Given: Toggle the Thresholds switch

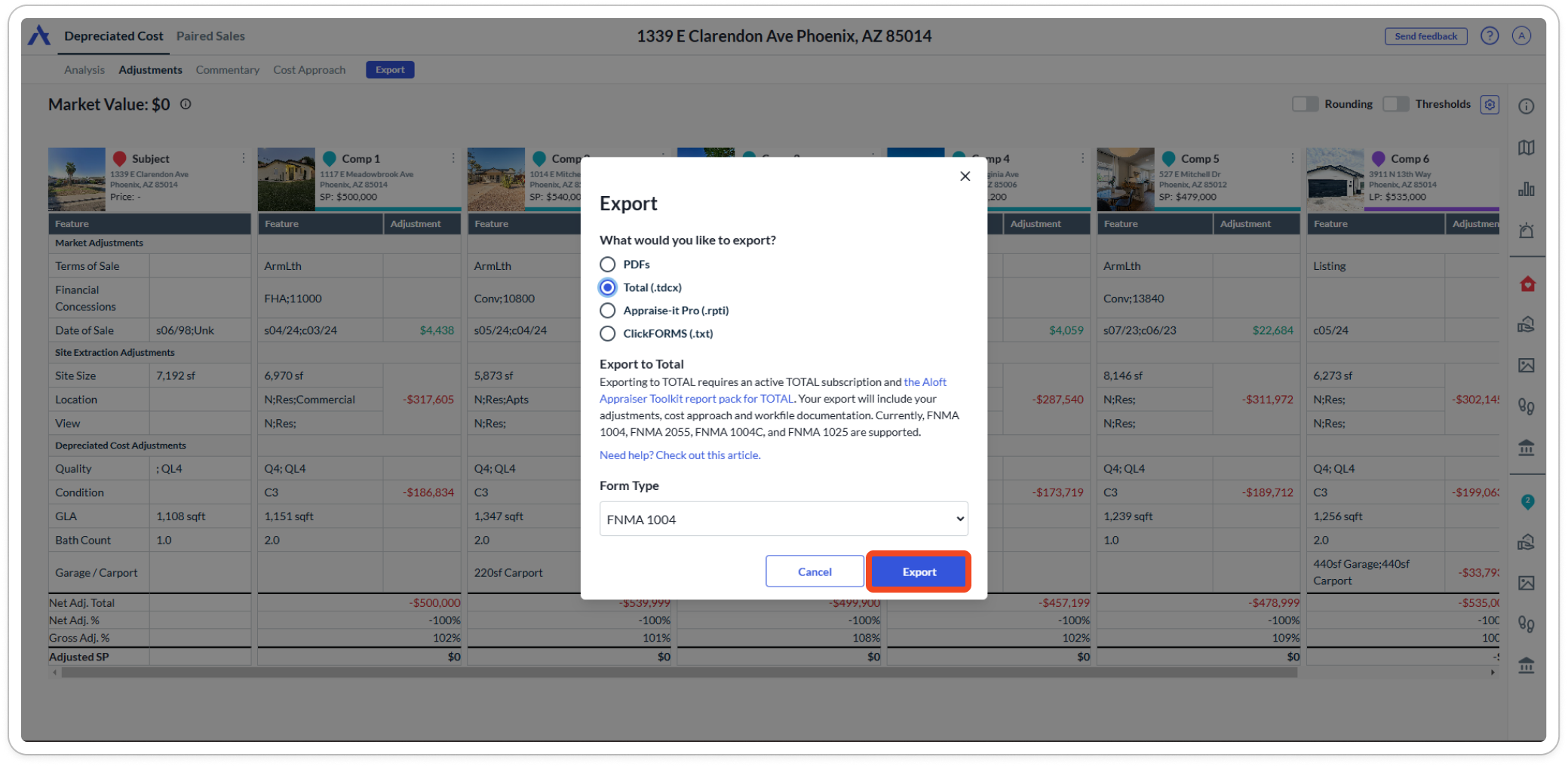Looking at the screenshot, I should tap(1395, 104).
